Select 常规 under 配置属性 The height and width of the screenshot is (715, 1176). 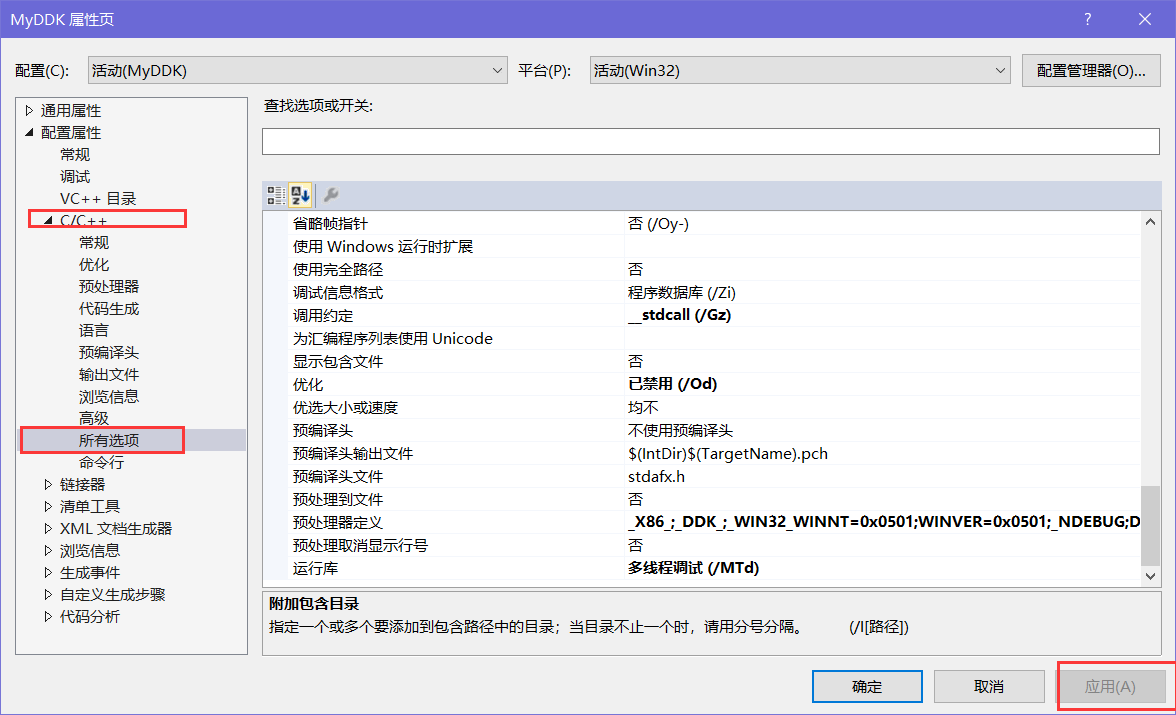tap(75, 155)
